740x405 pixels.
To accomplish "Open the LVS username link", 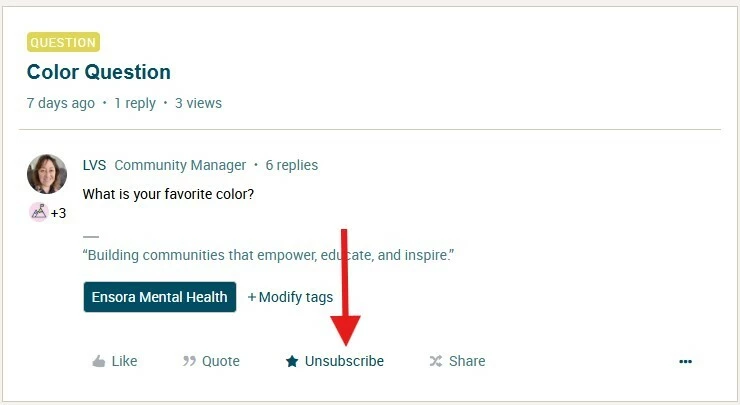I will coord(94,165).
